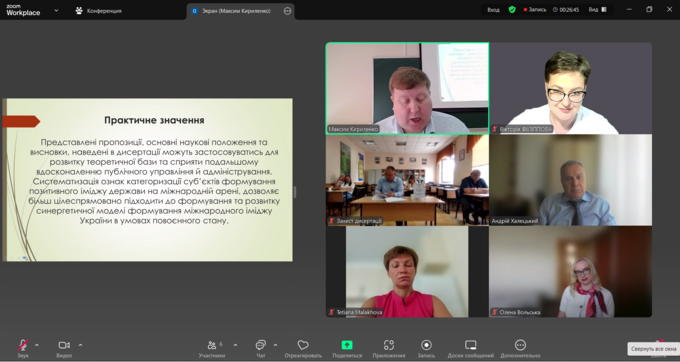Switch to the Конференция tab
Viewport: 680px width, 362px height.
(99, 11)
